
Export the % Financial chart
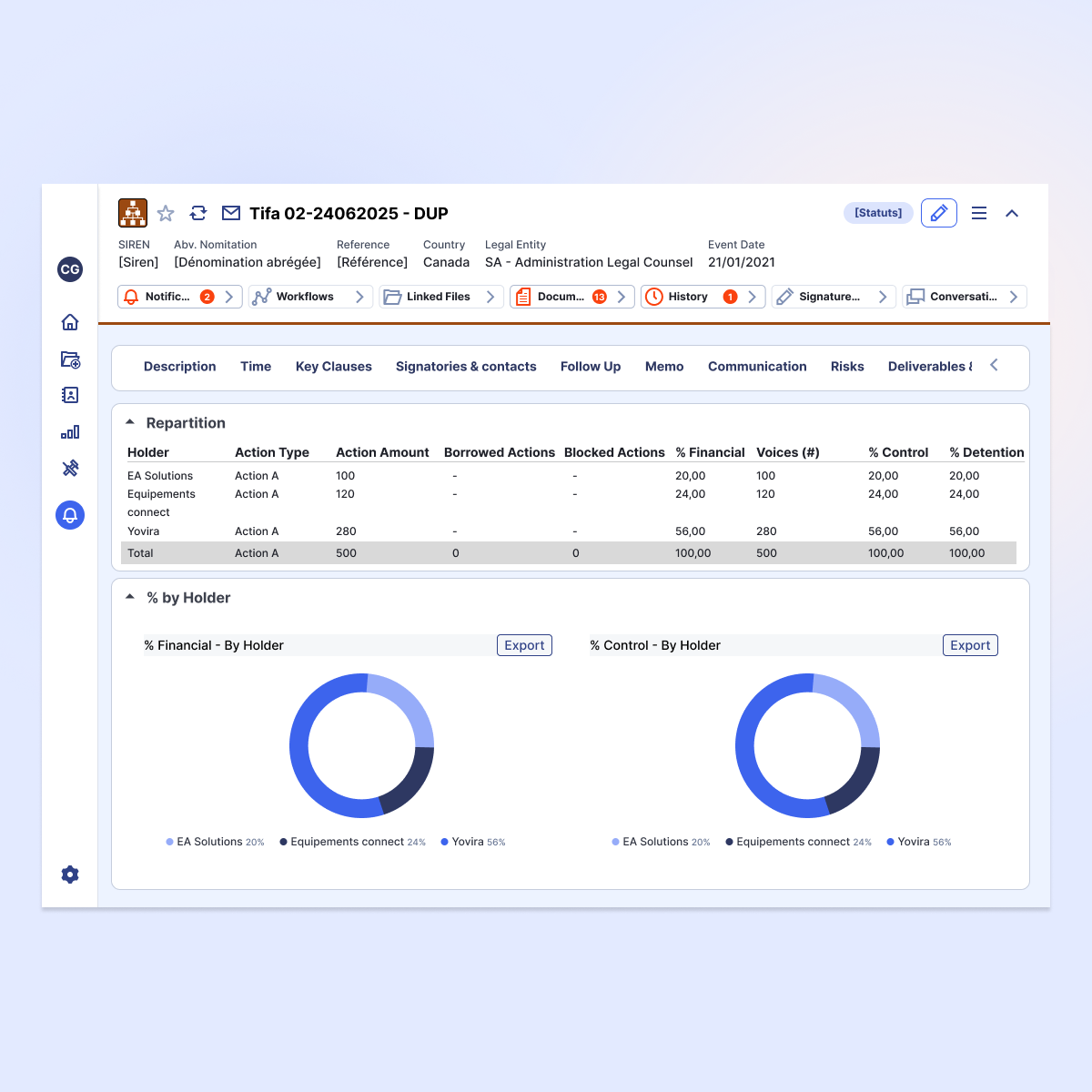tap(524, 645)
